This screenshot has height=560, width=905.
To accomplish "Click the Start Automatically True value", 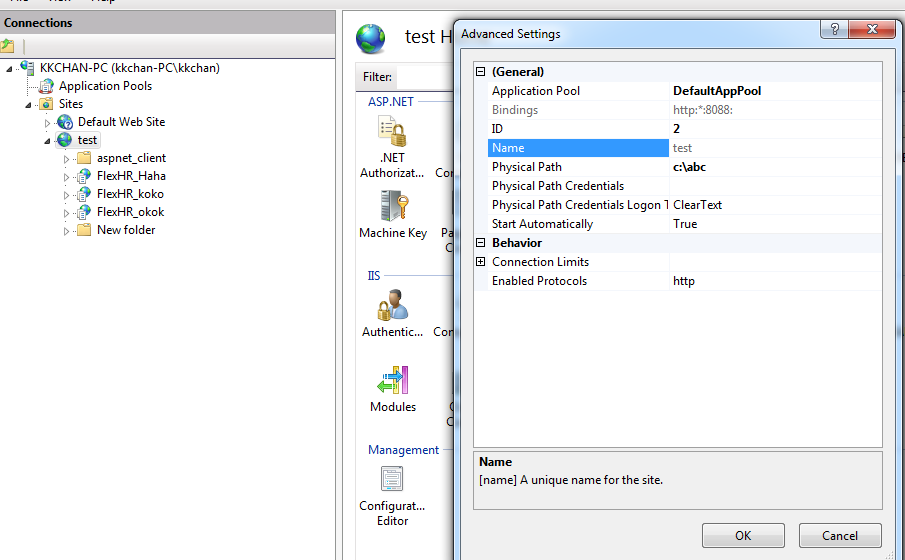I will [x=775, y=224].
